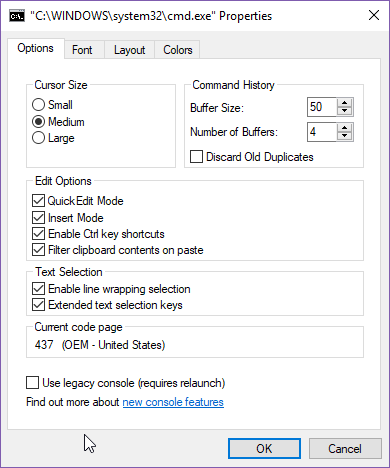Click the Find out more about text
Screen dimensions: 390x468
coord(73,402)
